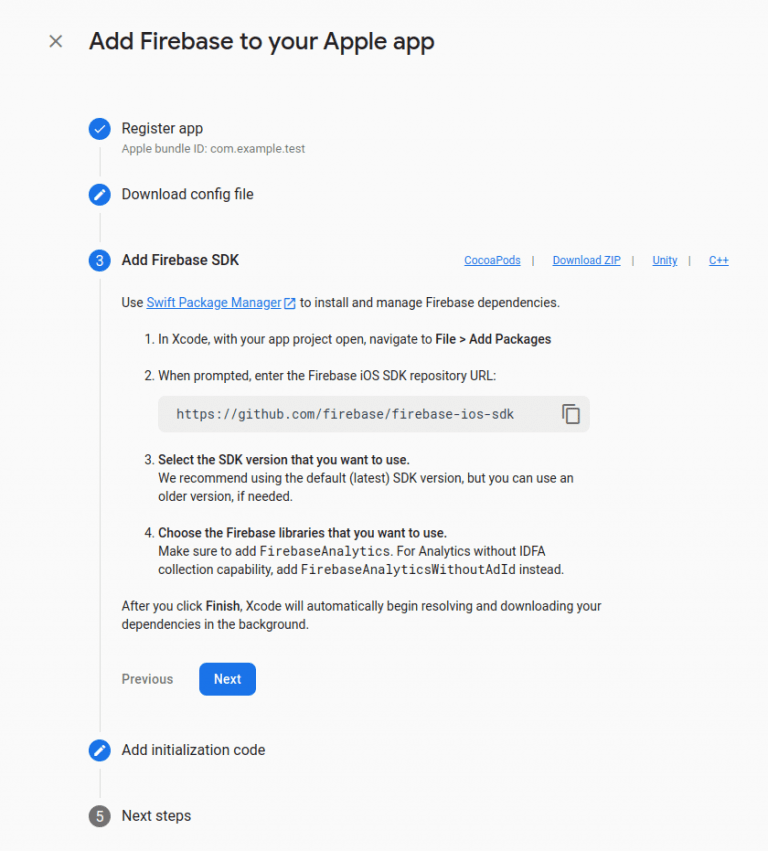Click the pencil icon beside Add initialization code
This screenshot has height=851, width=768.
(x=99, y=750)
